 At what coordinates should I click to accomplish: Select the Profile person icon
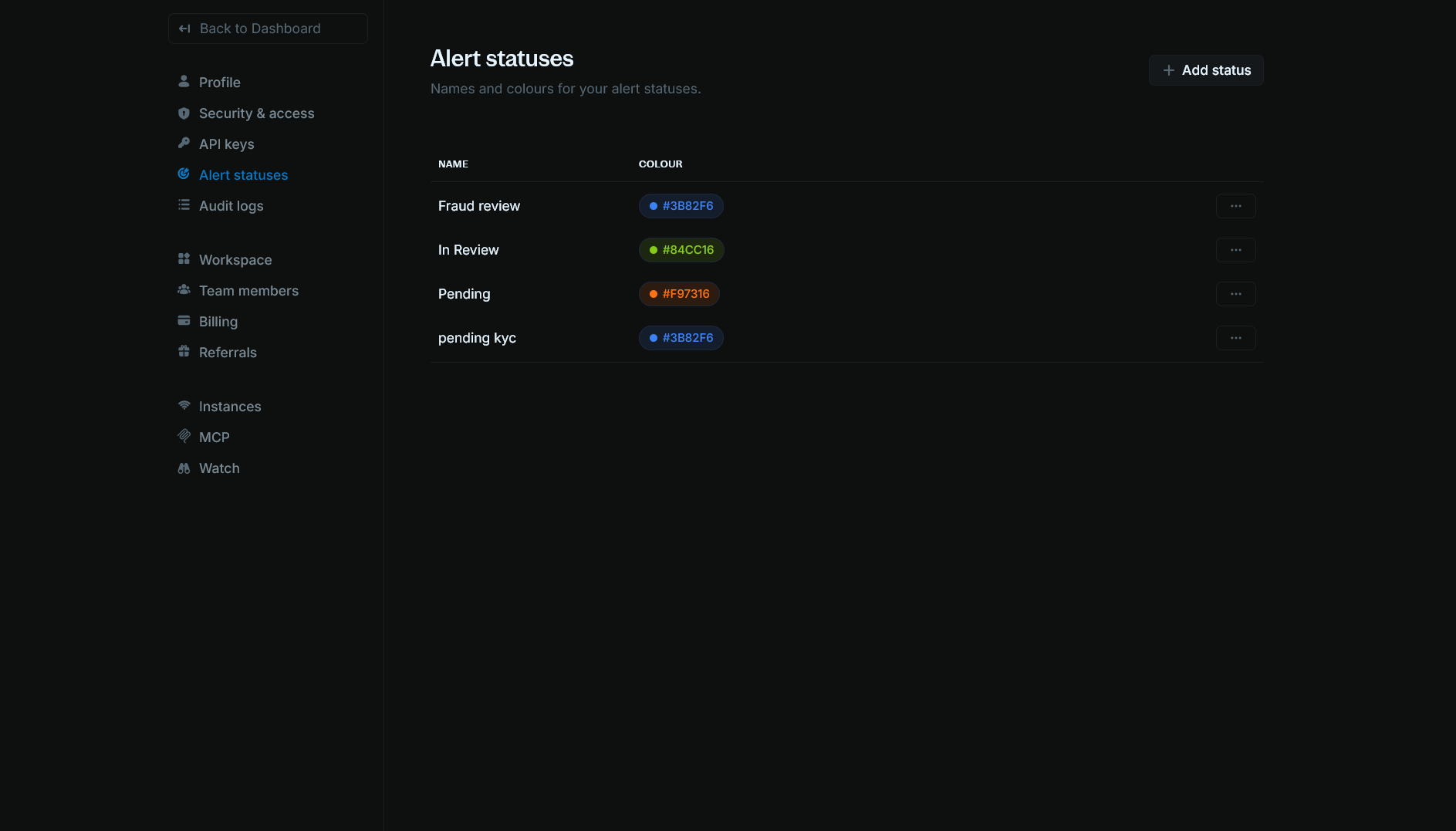tap(184, 82)
